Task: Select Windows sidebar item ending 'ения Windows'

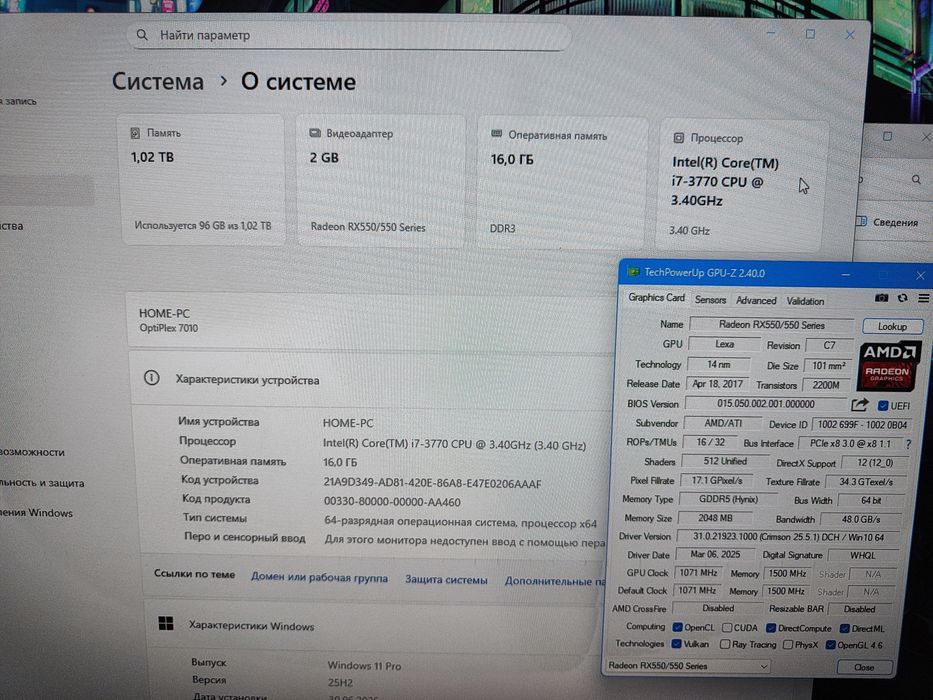Action: coord(36,512)
